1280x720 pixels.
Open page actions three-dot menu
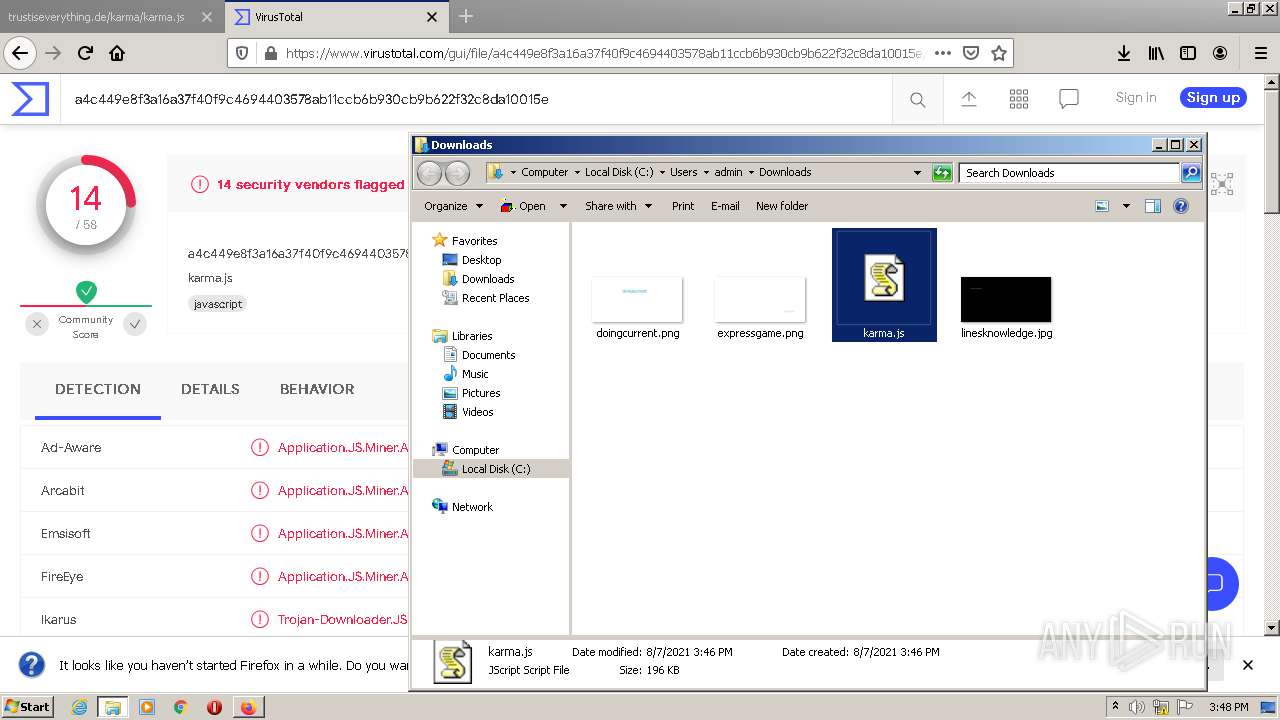pos(942,53)
